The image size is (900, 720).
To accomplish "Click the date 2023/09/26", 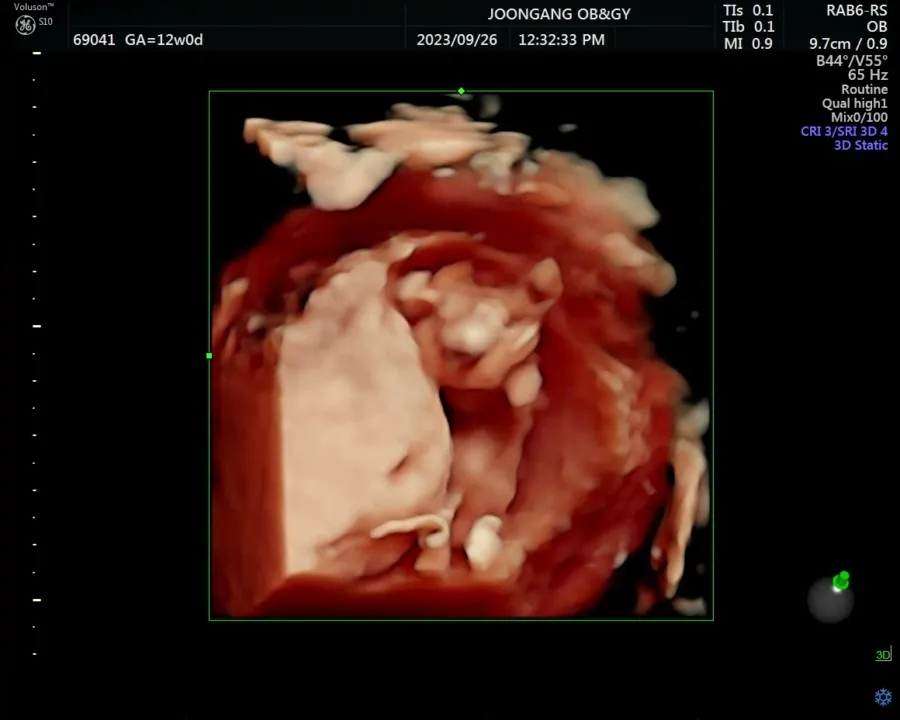I will (x=456, y=40).
